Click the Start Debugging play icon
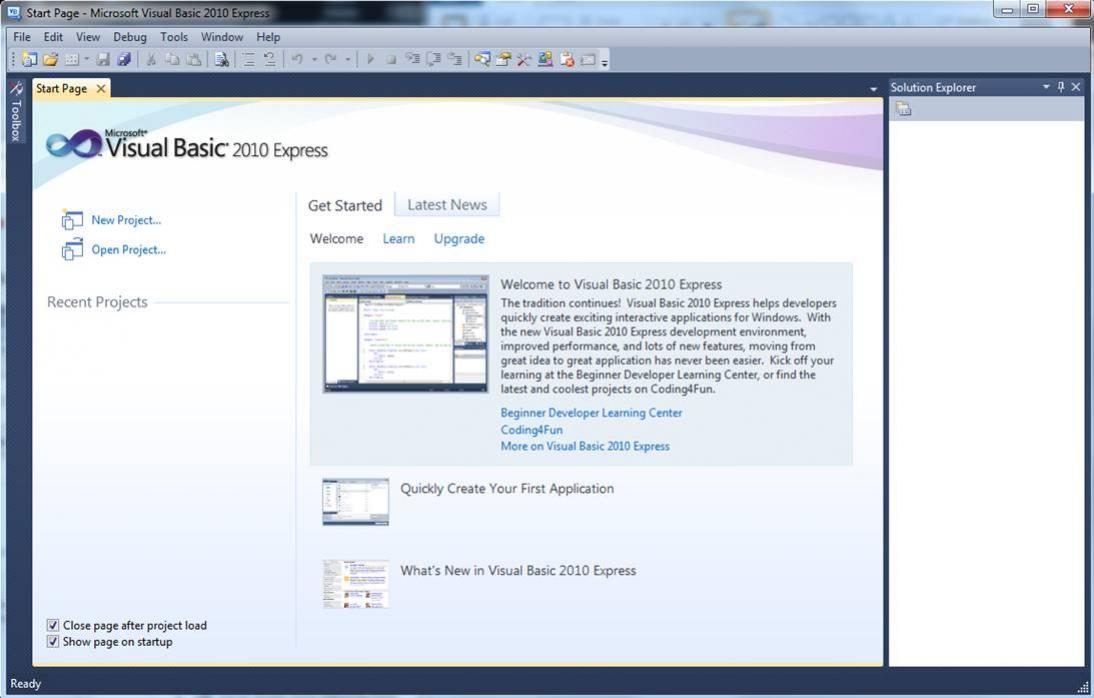 (370, 60)
